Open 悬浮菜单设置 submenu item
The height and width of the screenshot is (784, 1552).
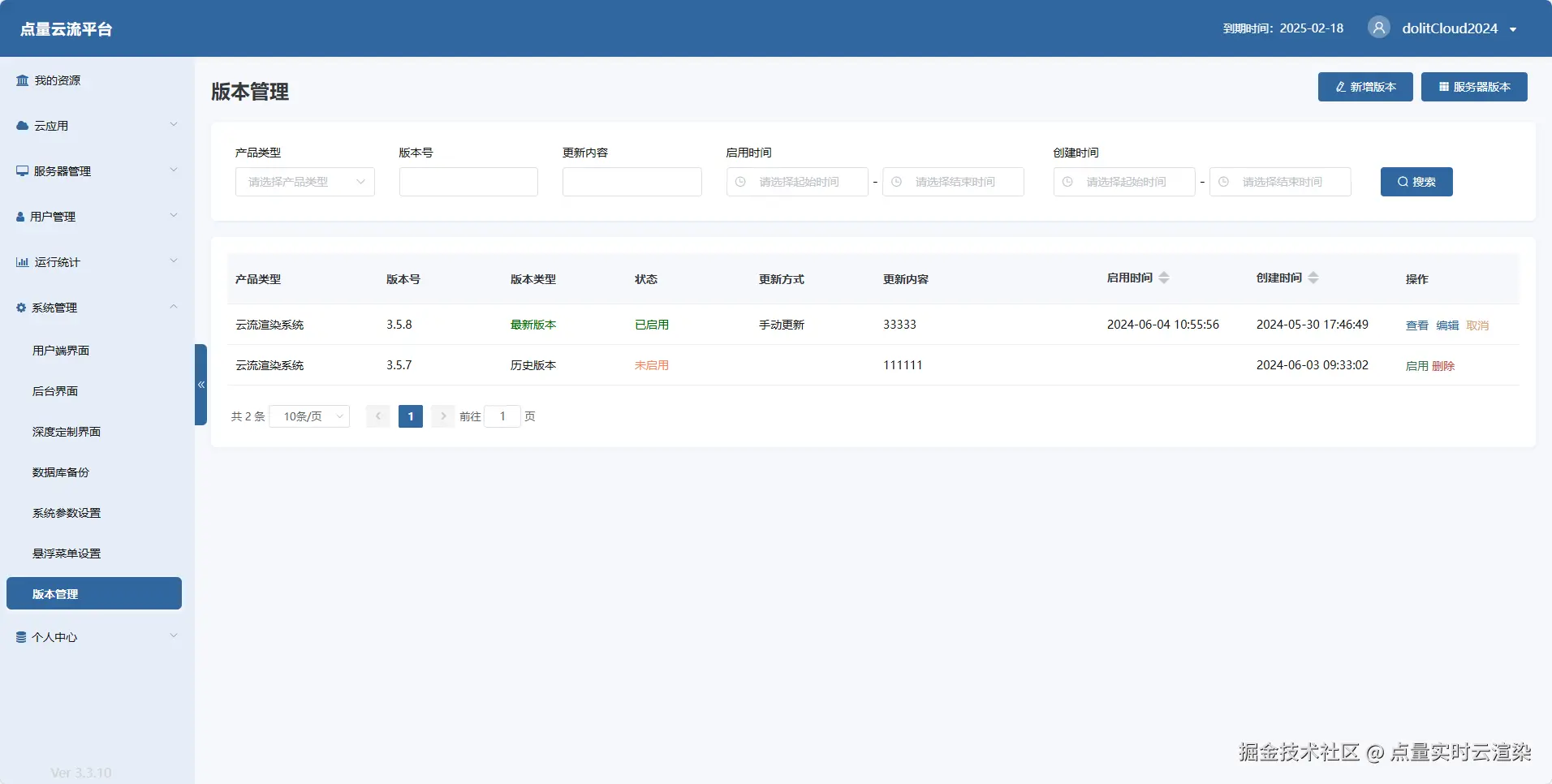(67, 554)
